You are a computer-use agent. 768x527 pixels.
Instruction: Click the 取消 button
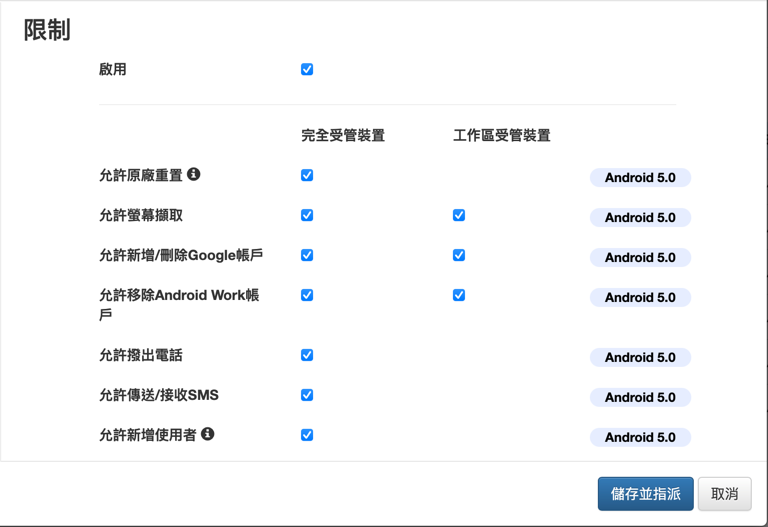tap(724, 494)
